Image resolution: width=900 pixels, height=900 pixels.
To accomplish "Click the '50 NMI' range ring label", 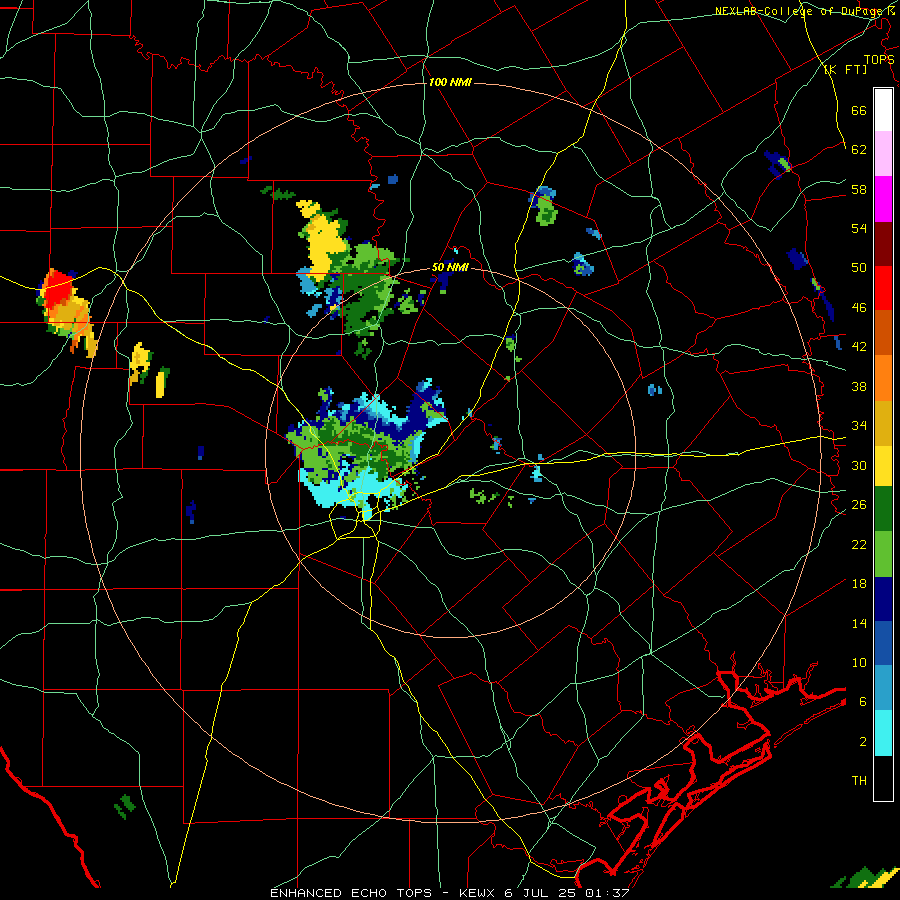I will (451, 267).
